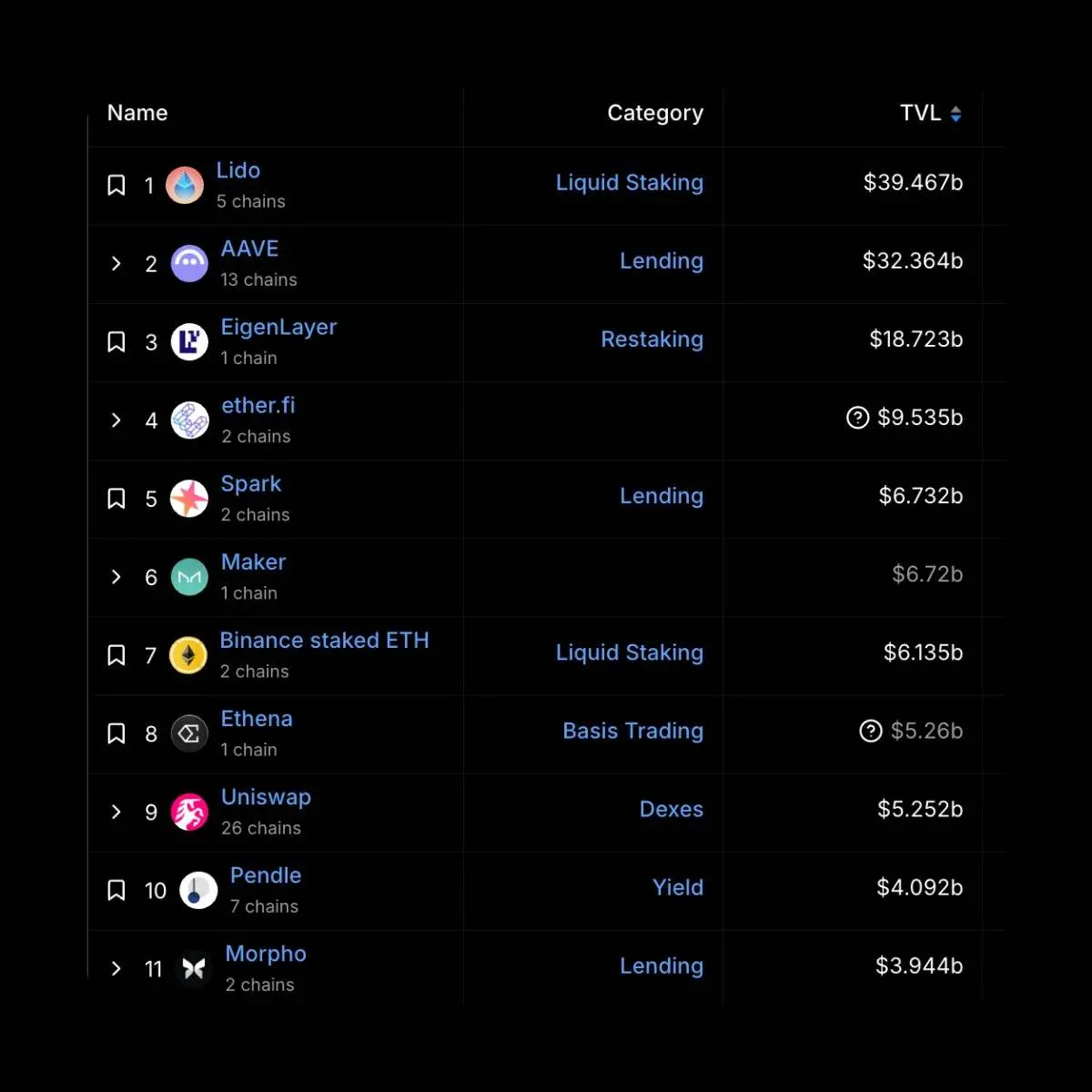Viewport: 1092px width, 1092px height.
Task: Expand the AAVE row chevron
Action: (x=116, y=264)
